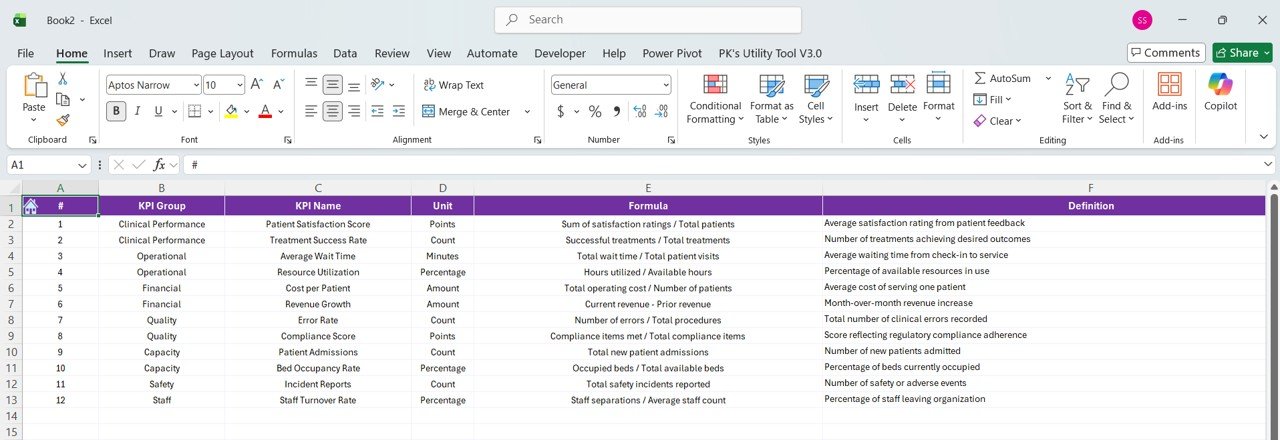This screenshot has height=440, width=1280.
Task: Click the home icon in cell A1
Action: pyautogui.click(x=30, y=206)
